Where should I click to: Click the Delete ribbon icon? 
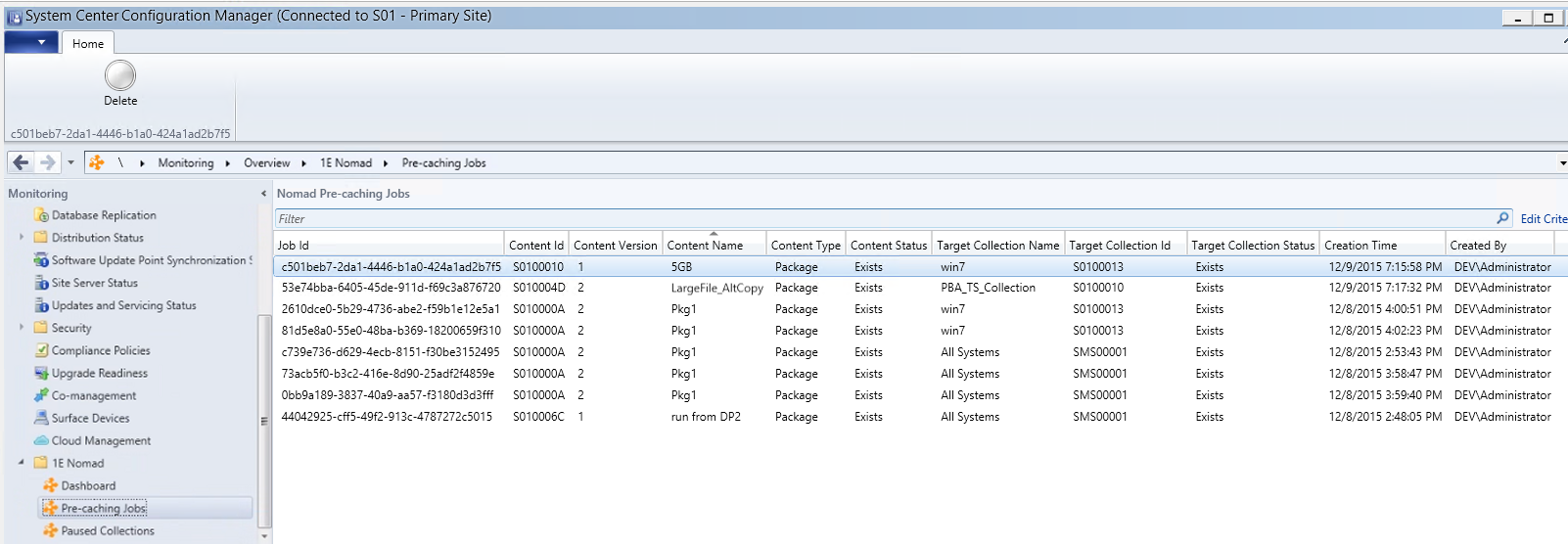(x=120, y=76)
